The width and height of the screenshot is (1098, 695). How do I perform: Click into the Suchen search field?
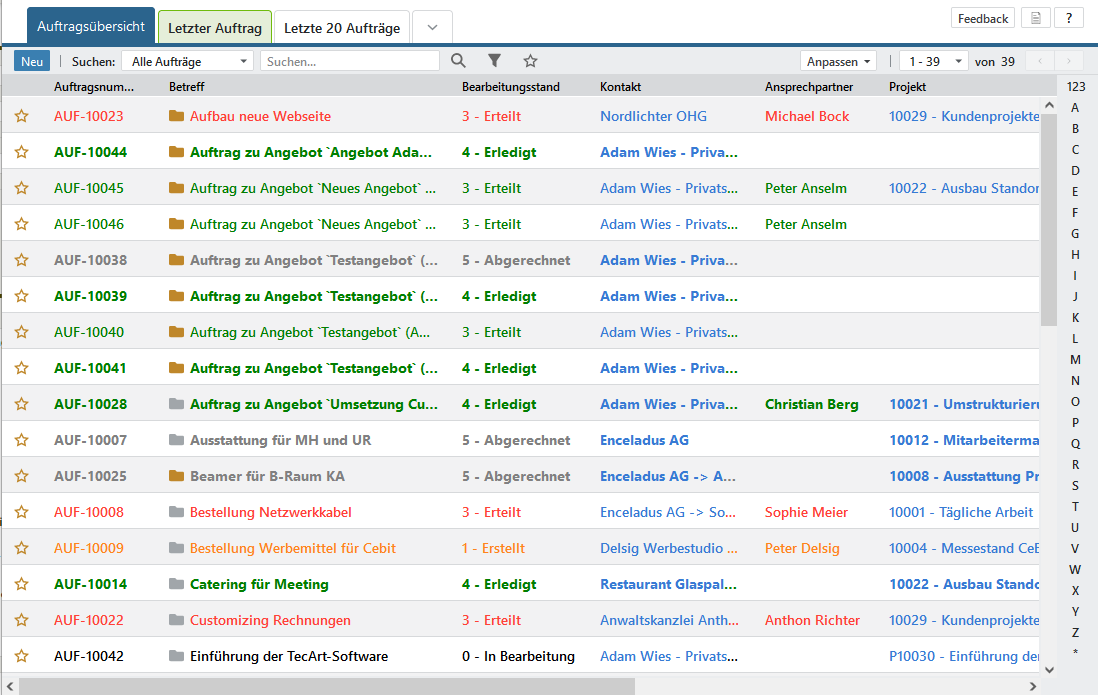click(349, 61)
